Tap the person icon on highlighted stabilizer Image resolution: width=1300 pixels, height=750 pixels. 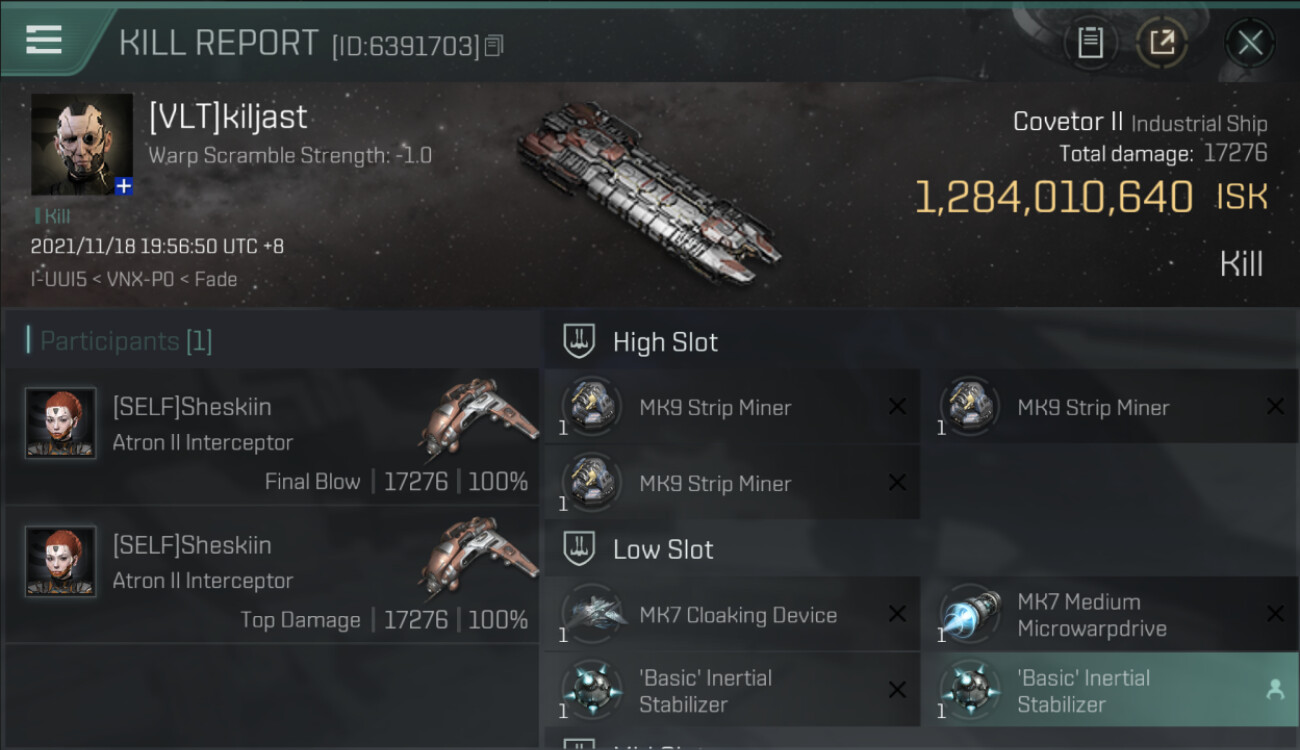1275,689
